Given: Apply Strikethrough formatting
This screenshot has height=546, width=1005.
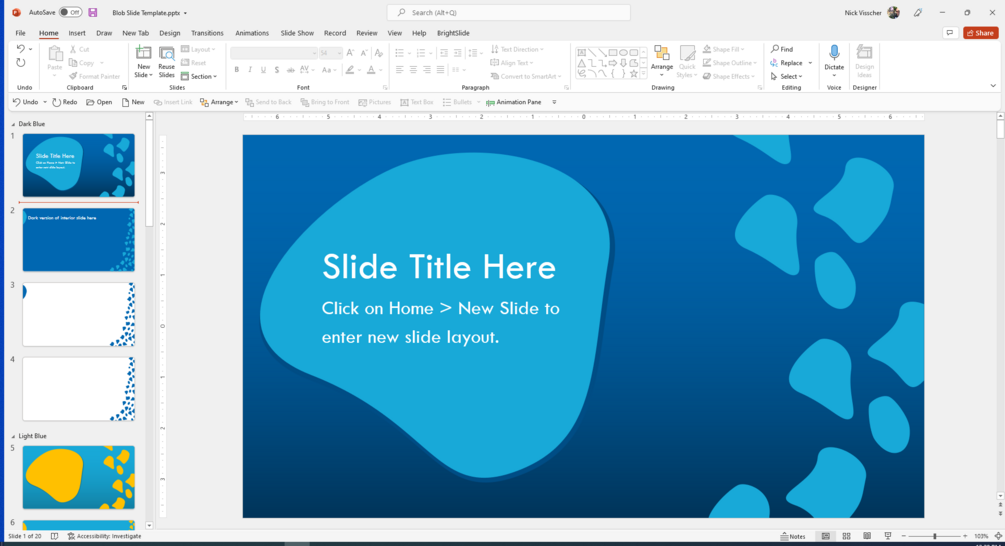Looking at the screenshot, I should tap(290, 70).
